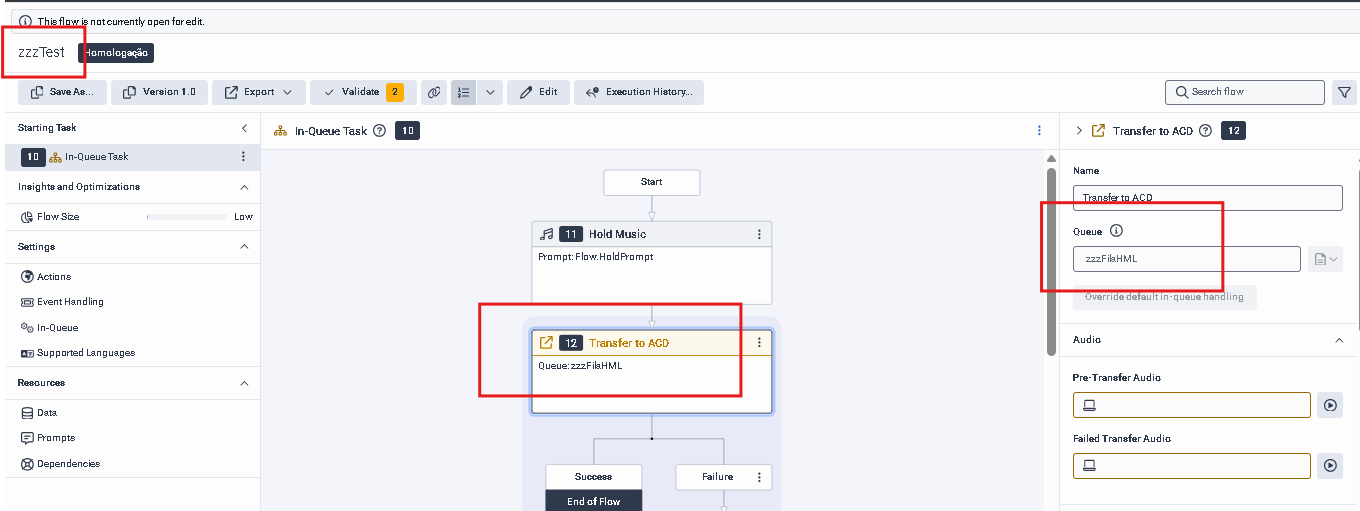Click the Flow Size entry
1360x511 pixels.
(x=58, y=217)
